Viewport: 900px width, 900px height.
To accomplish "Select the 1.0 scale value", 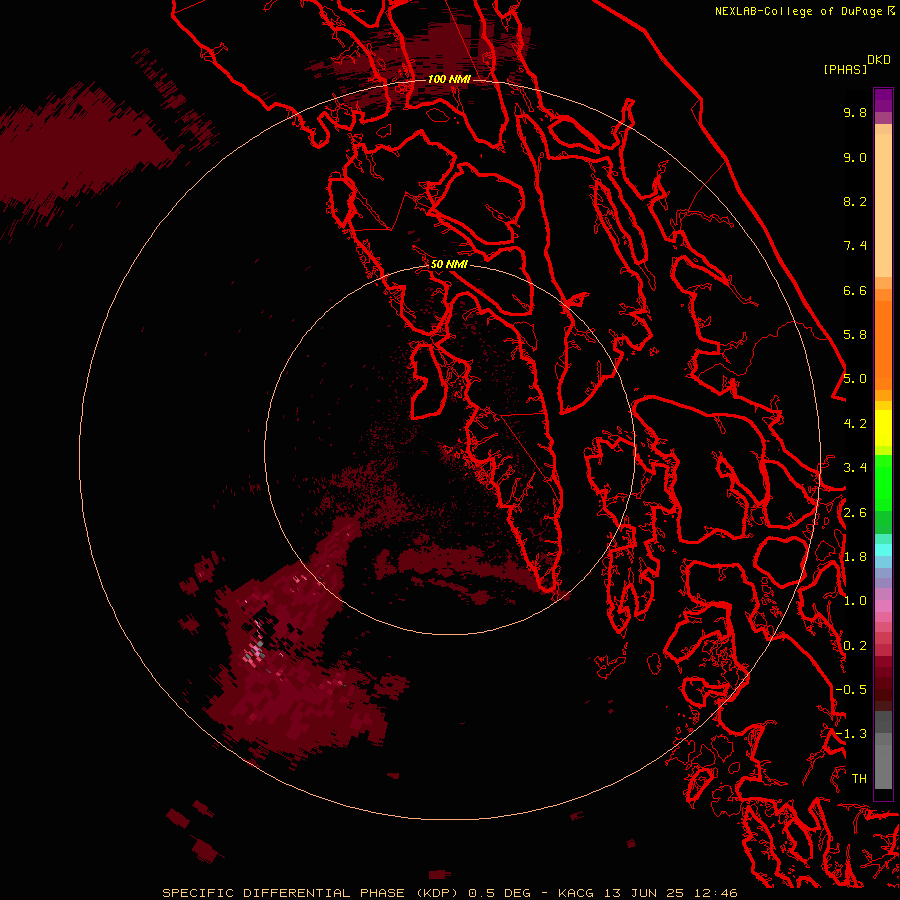I will (855, 601).
